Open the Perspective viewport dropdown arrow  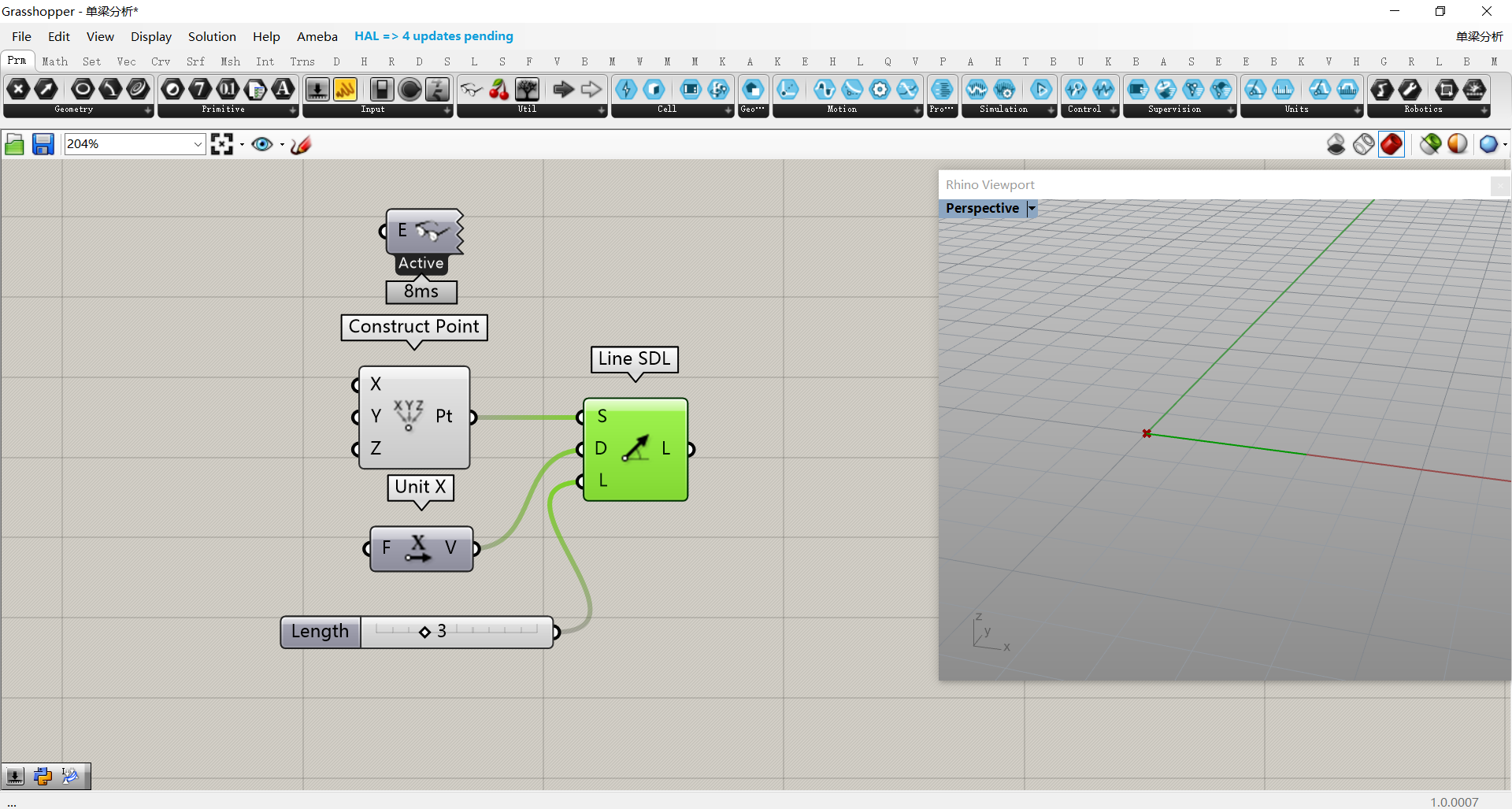coord(1032,209)
